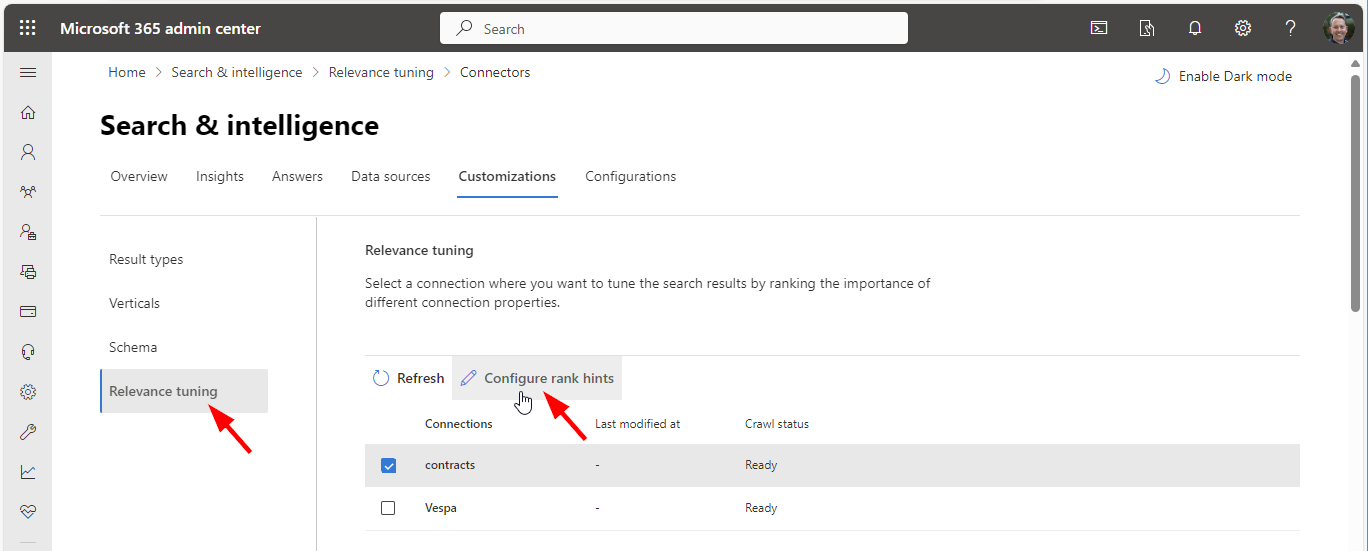Screen dimensions: 1368x551
Task: Click Last modified at column header
Action: [638, 424]
